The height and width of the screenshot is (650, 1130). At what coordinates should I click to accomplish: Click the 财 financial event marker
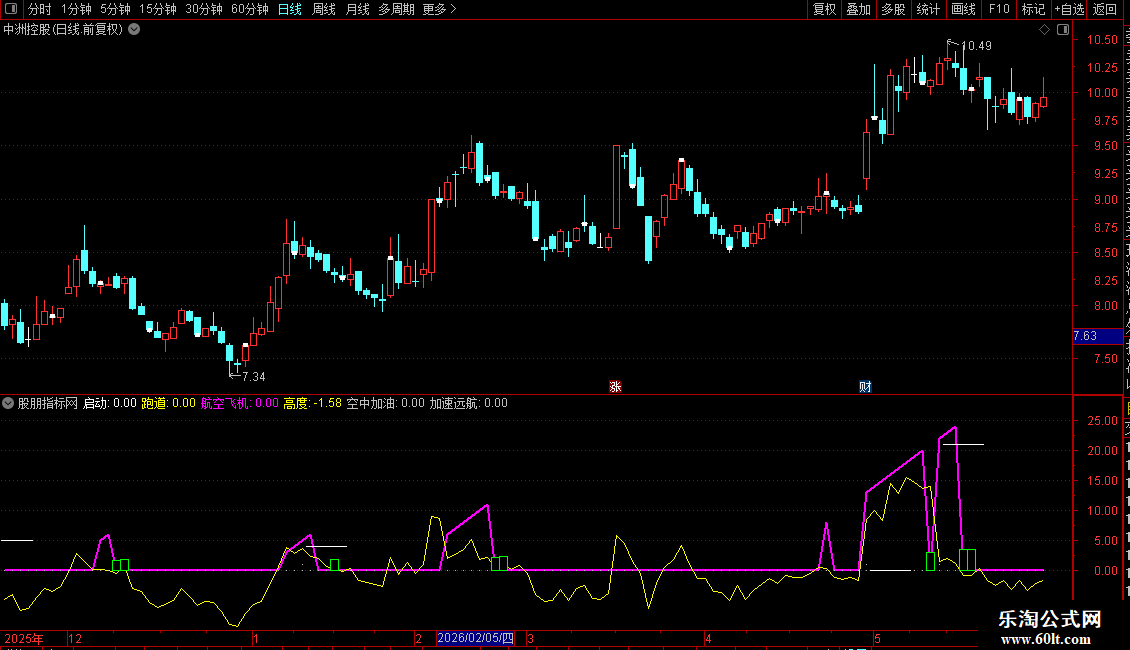[865, 387]
